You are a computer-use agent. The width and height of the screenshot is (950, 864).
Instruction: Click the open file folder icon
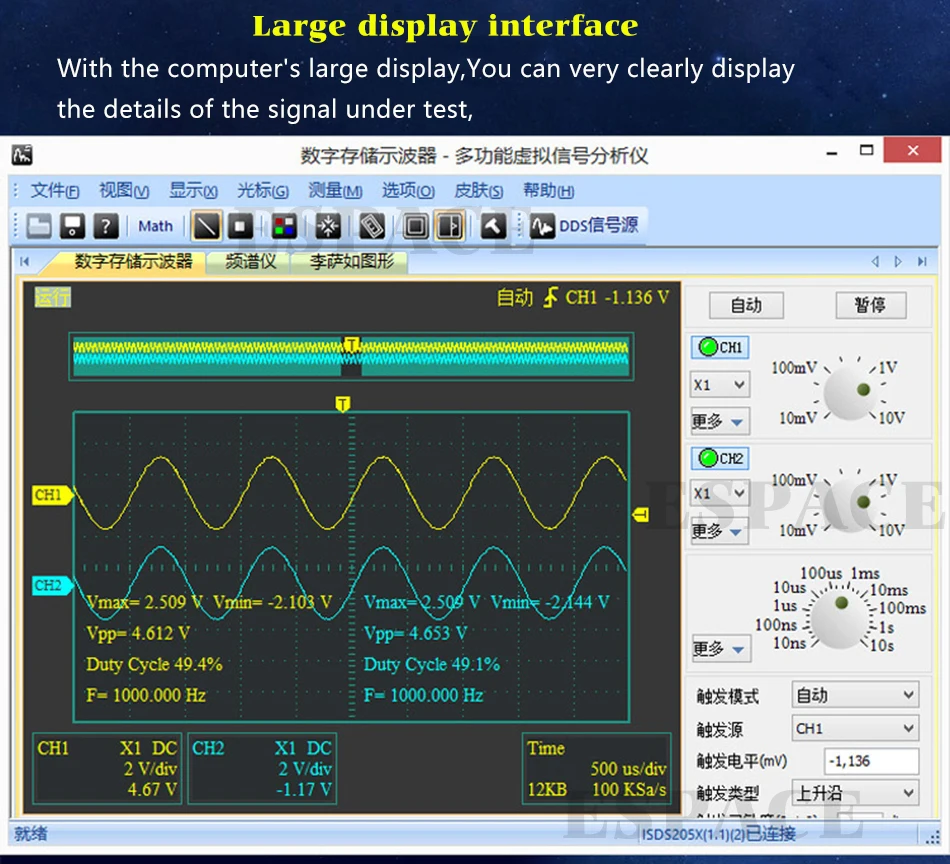(x=39, y=226)
